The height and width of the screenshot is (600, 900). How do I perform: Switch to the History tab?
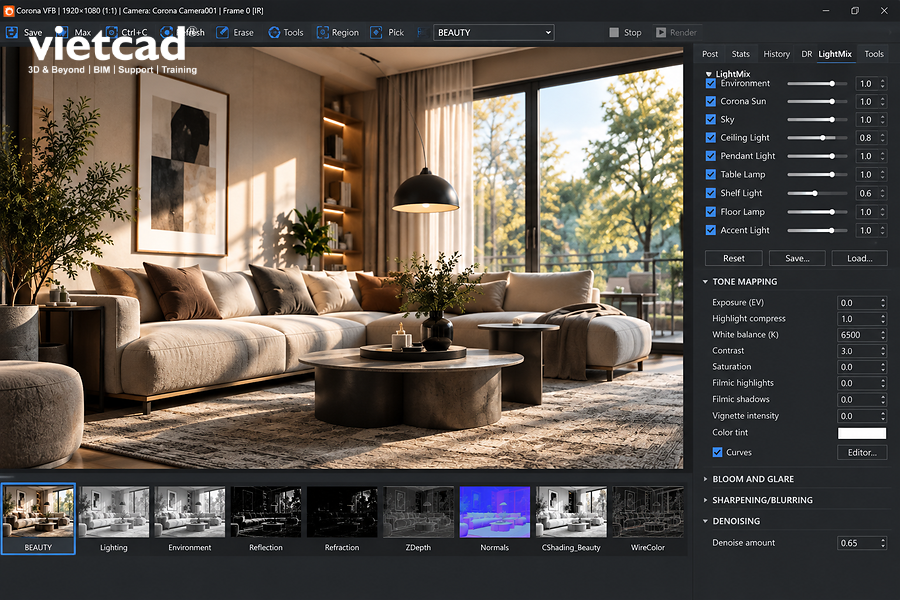777,54
